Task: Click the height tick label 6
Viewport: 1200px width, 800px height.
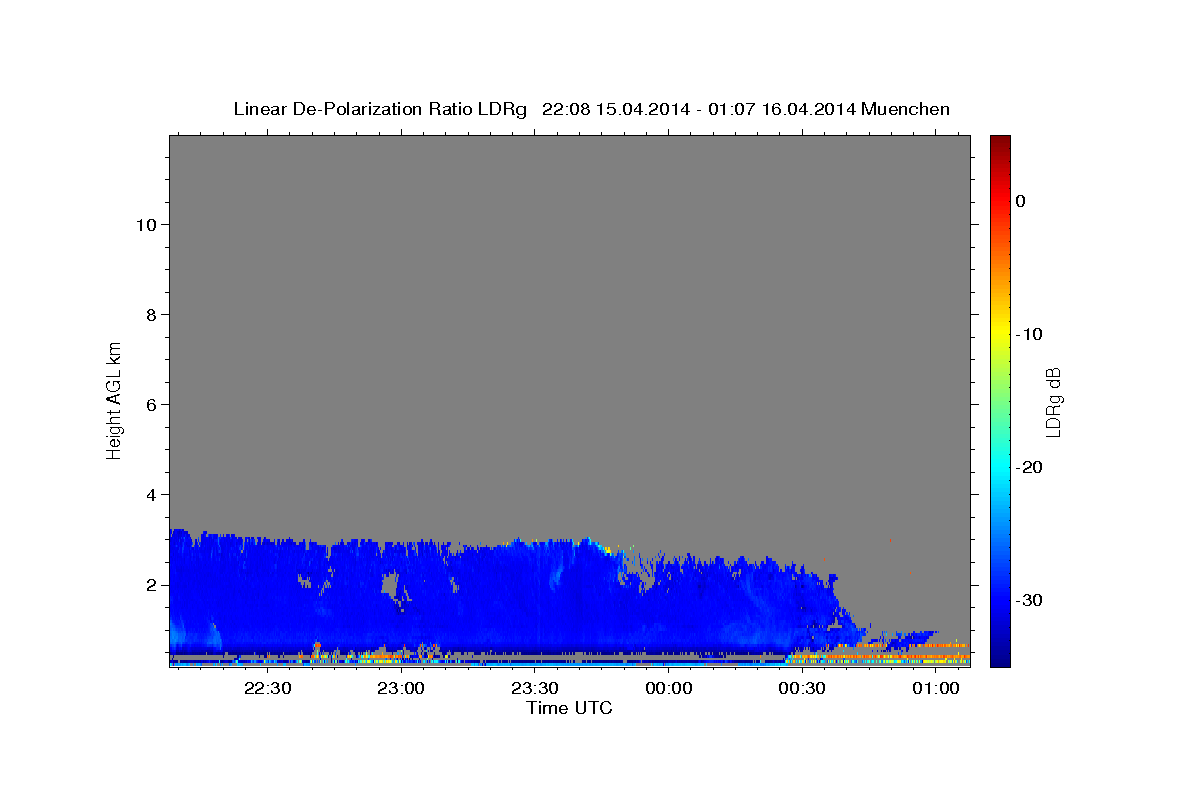Action: tap(150, 404)
